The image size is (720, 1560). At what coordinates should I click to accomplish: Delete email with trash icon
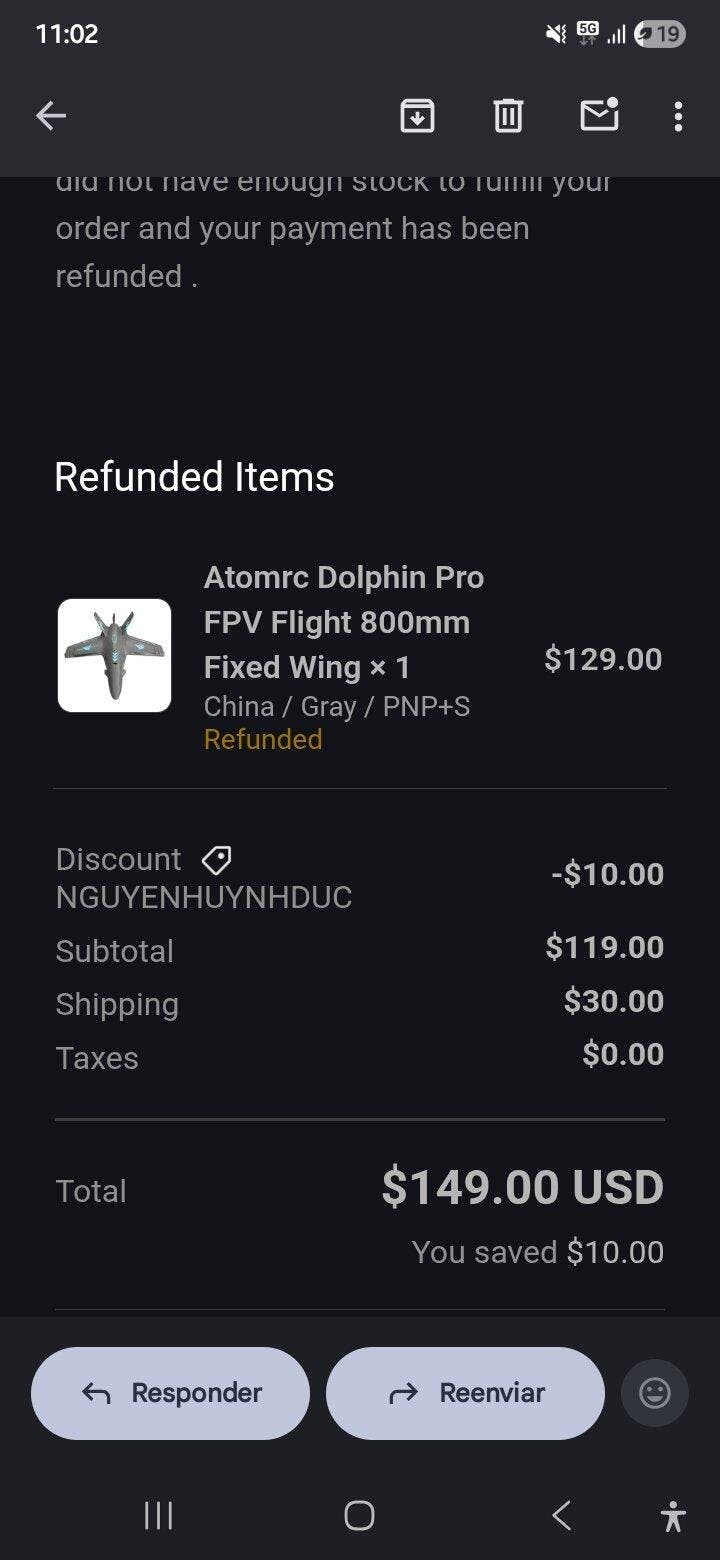508,117
